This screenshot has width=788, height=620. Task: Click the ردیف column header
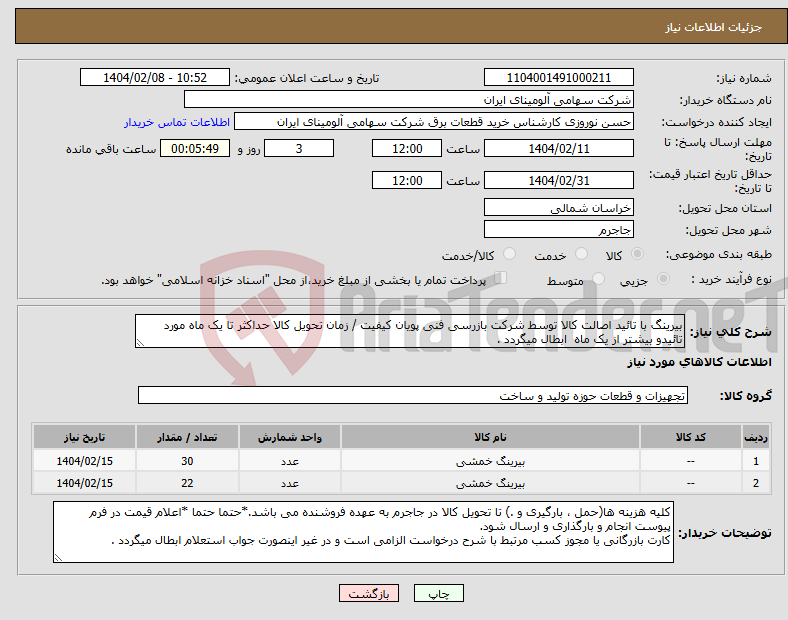point(756,437)
